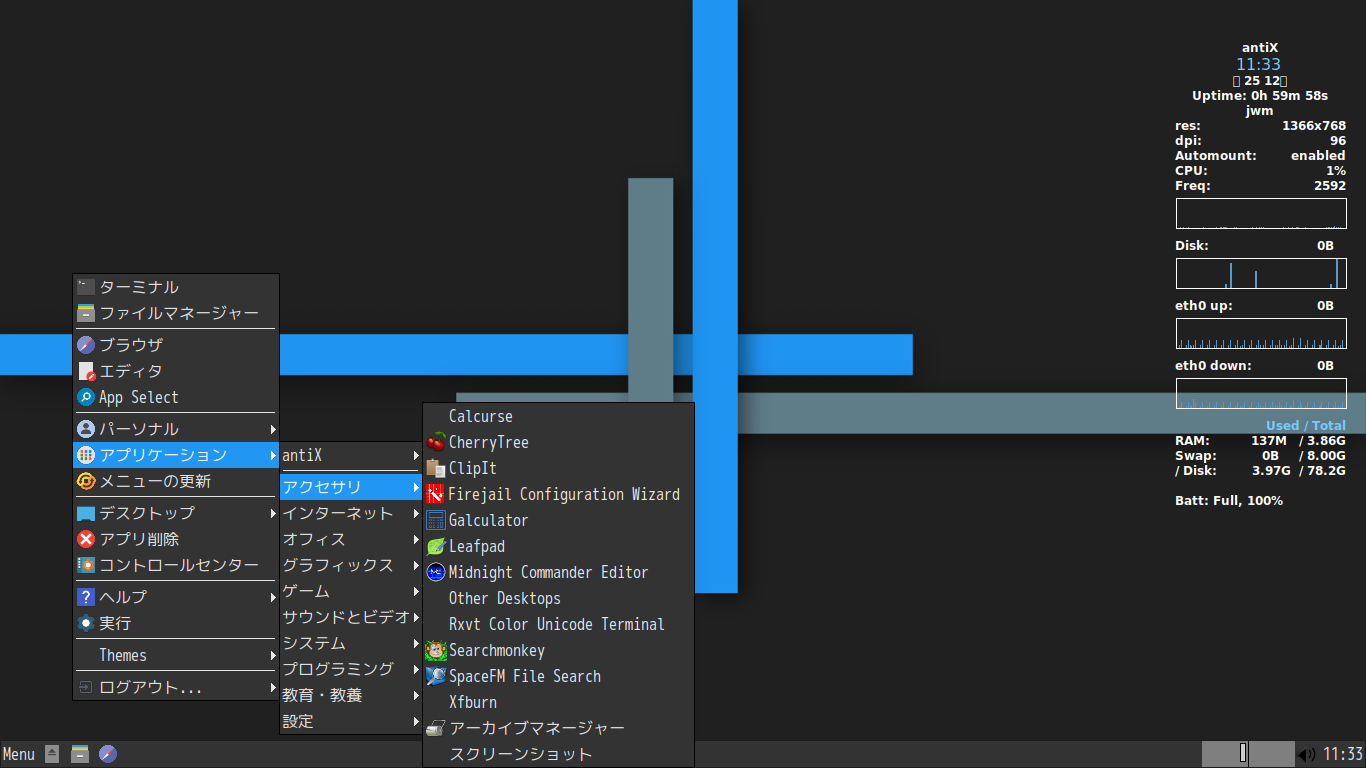Click the SpaceFM File Search icon
This screenshot has width=1366, height=768.
[x=436, y=676]
